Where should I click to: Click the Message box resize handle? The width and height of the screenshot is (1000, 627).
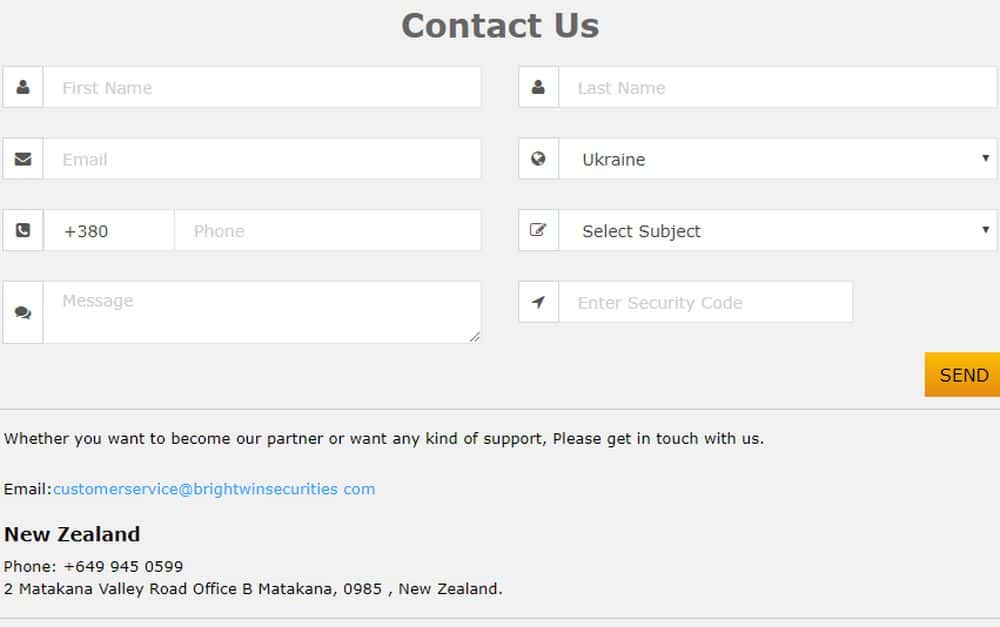tap(474, 337)
